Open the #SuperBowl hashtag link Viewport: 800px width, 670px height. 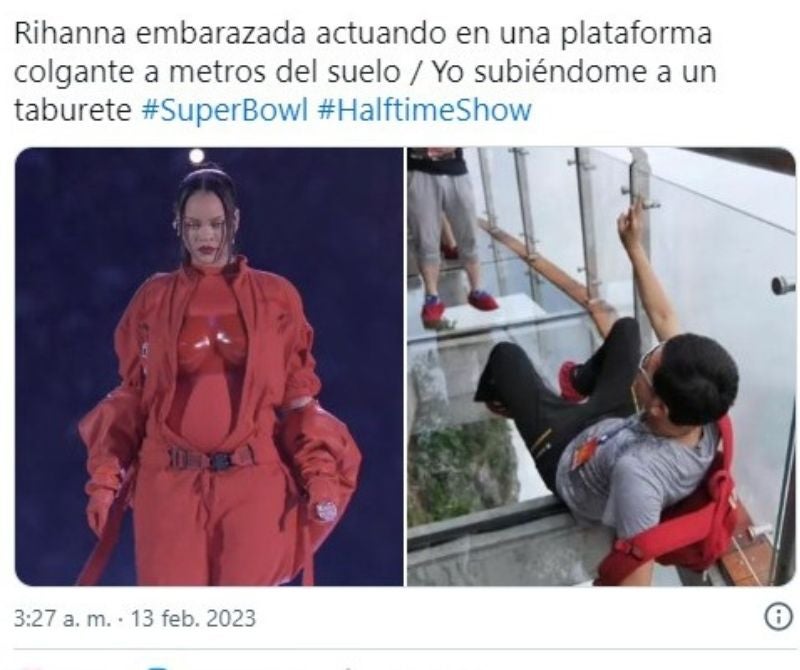coord(225,109)
